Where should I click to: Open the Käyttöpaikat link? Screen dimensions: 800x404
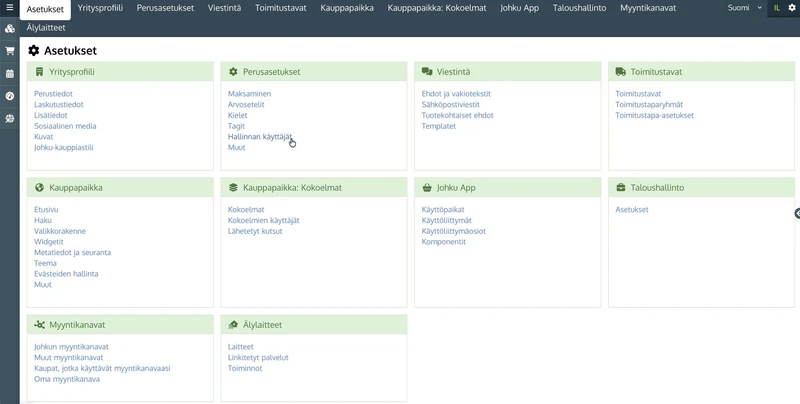pyautogui.click(x=443, y=210)
